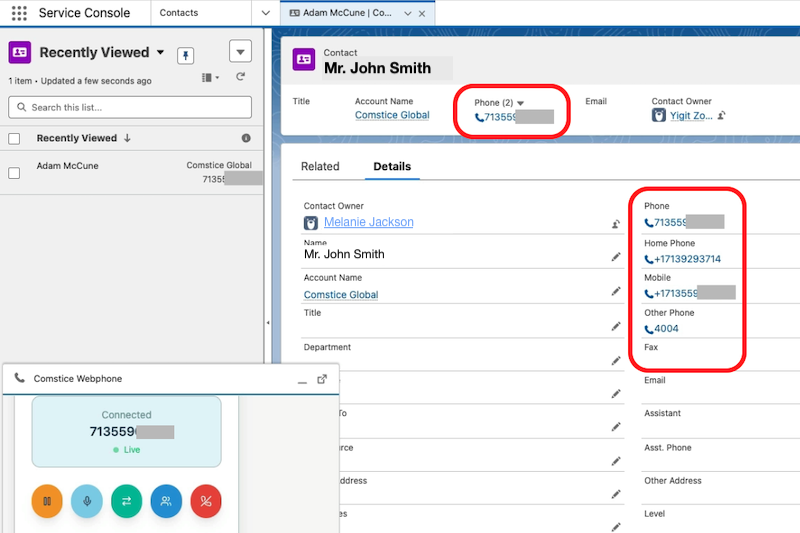Mute the microphone in Webphone
The image size is (800, 533).
(87, 501)
